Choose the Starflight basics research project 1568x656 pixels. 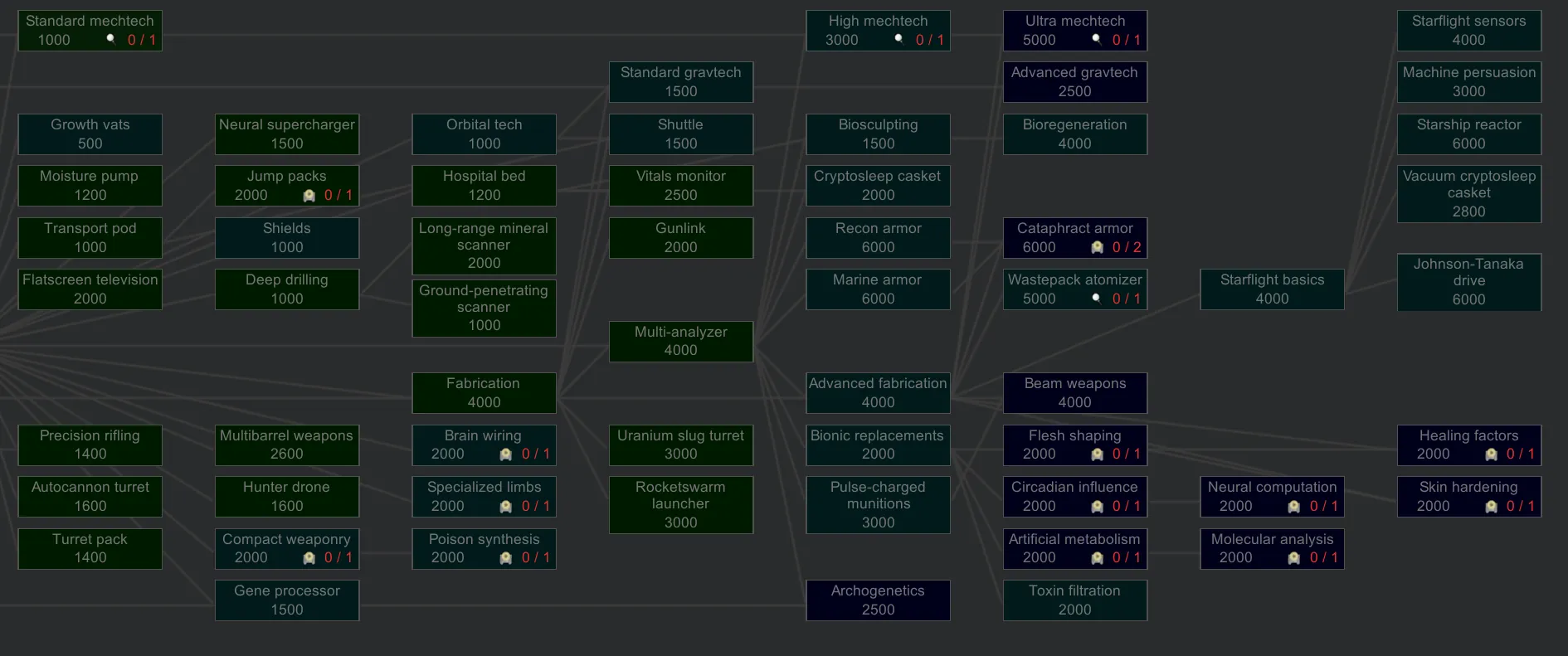tap(1271, 289)
